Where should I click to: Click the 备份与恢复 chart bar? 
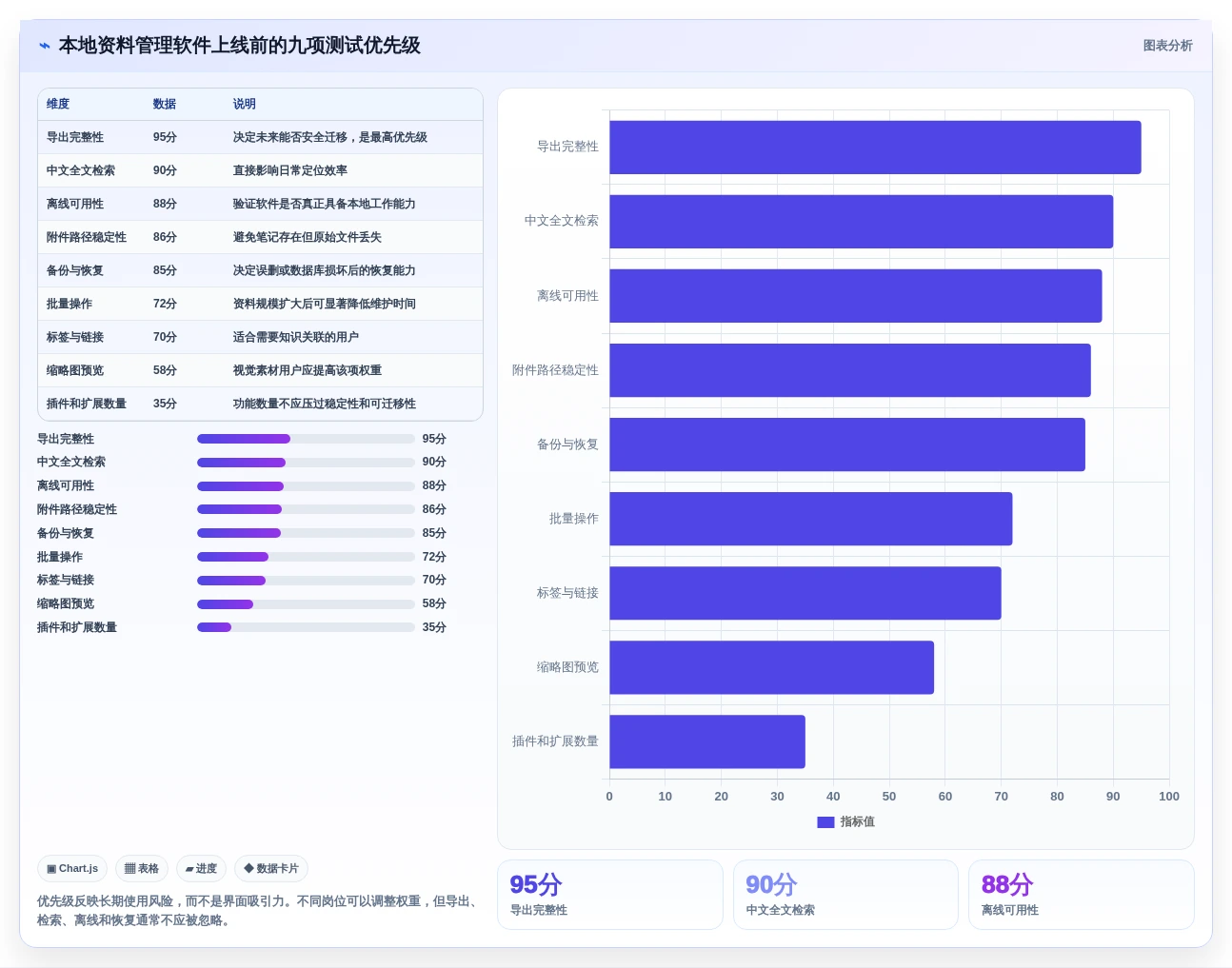[847, 444]
